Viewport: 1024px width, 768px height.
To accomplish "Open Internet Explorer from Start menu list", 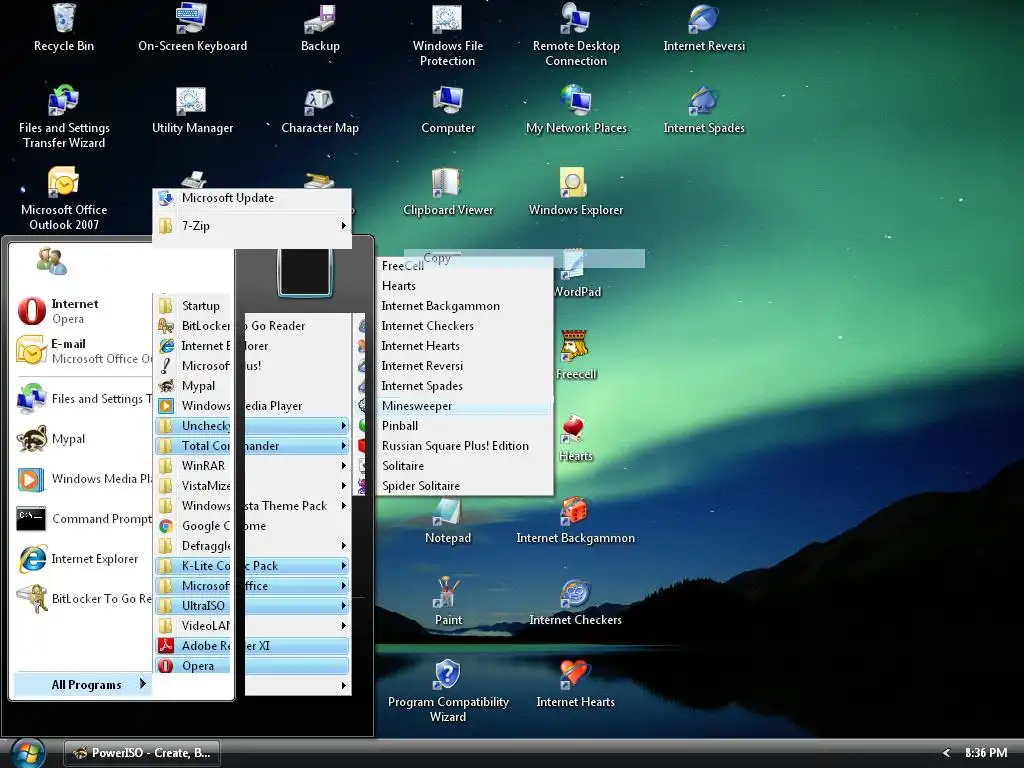I will [83, 559].
